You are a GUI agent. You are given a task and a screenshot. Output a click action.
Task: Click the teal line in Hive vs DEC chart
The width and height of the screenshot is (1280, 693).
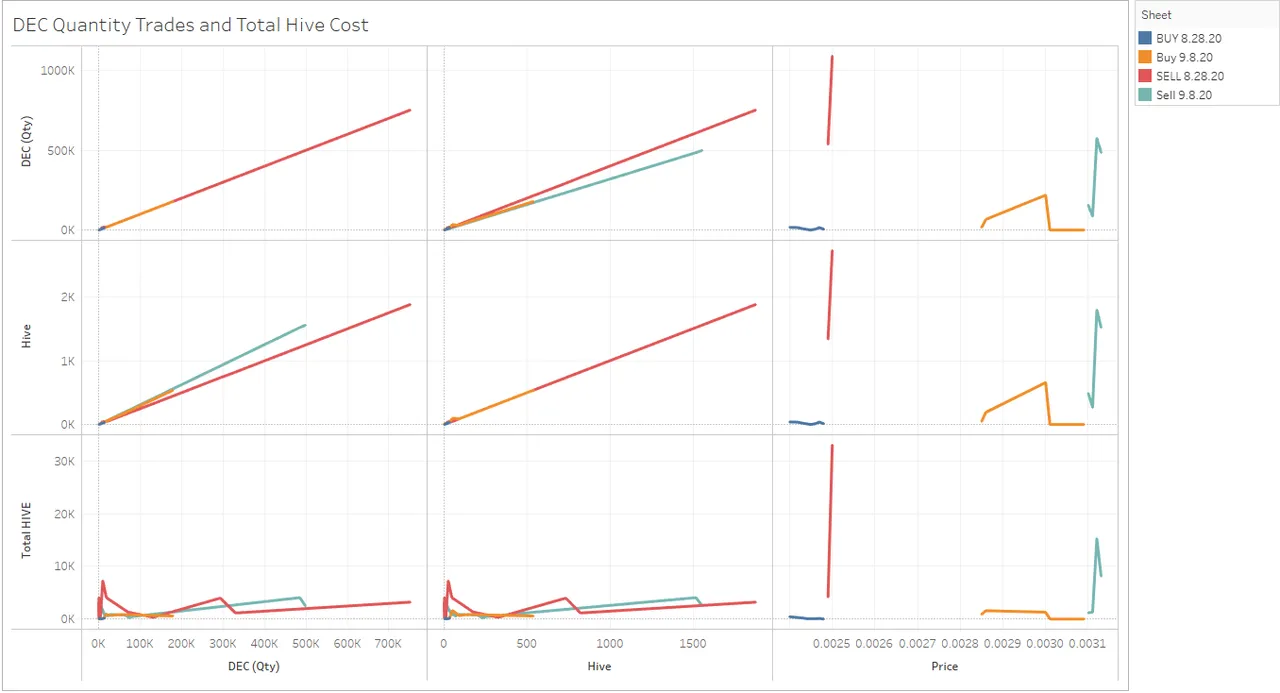pyautogui.click(x=240, y=356)
